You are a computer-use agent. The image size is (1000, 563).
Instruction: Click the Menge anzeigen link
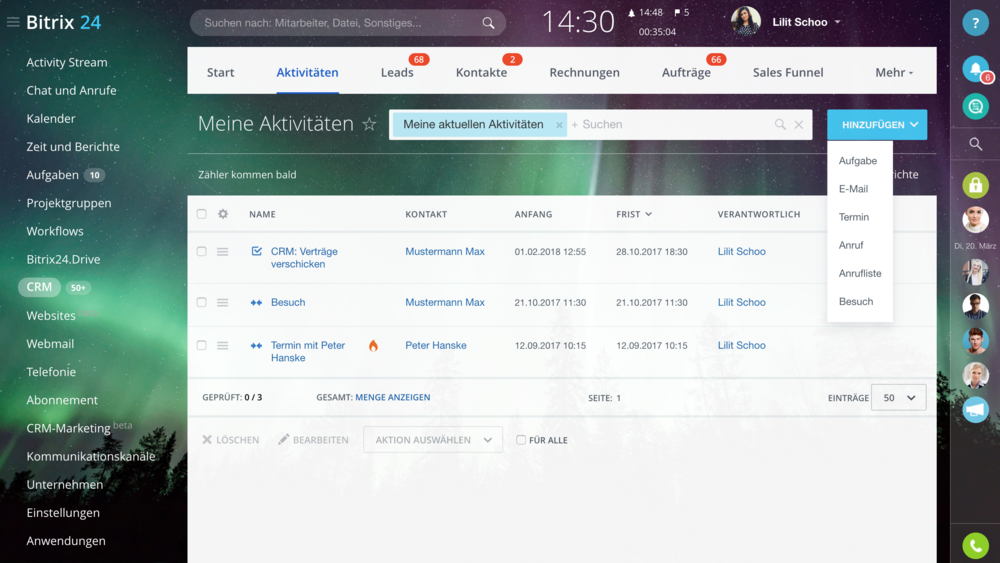392,398
